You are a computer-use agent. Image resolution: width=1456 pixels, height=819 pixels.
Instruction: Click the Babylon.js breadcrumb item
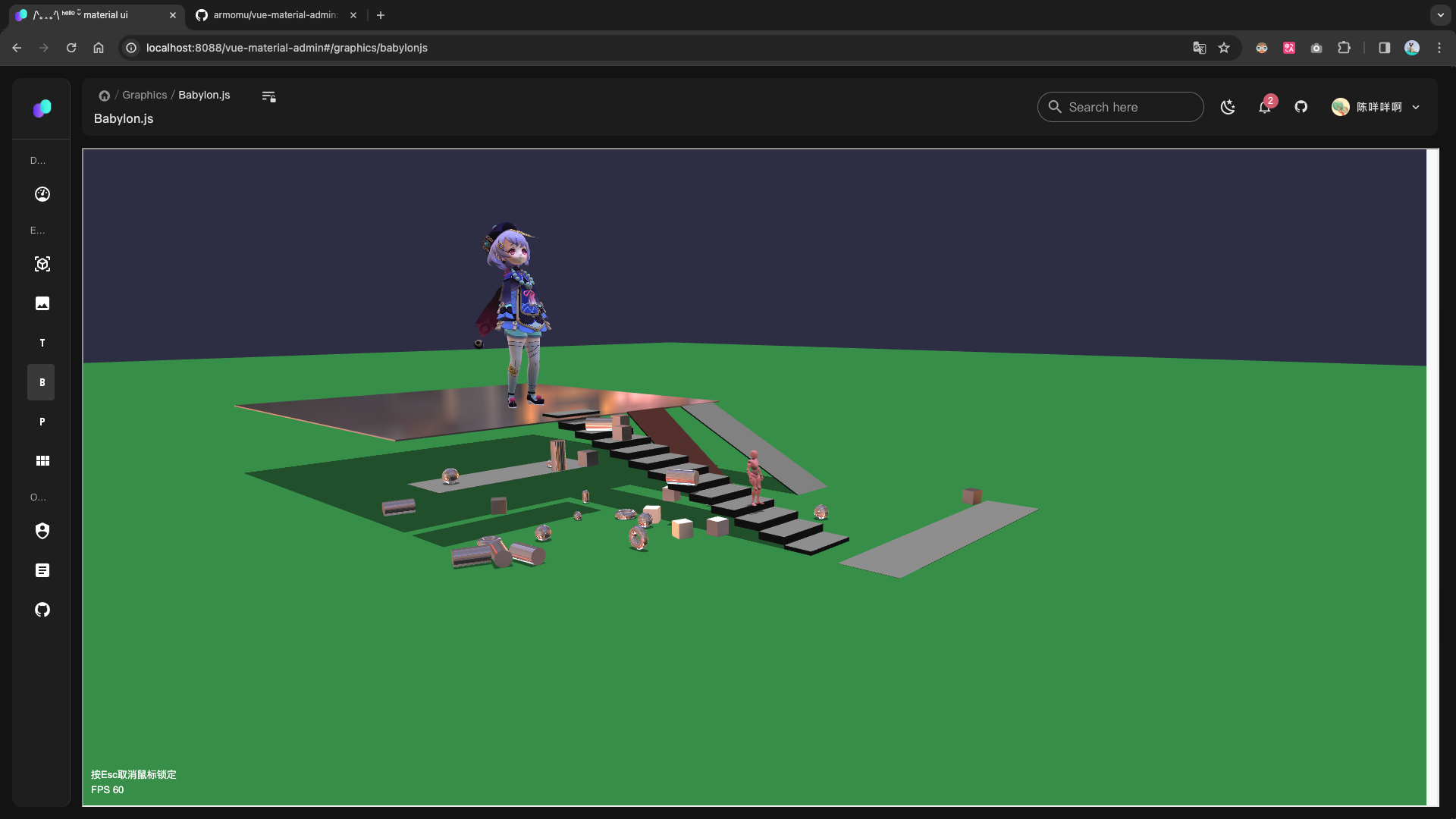pyautogui.click(x=204, y=95)
